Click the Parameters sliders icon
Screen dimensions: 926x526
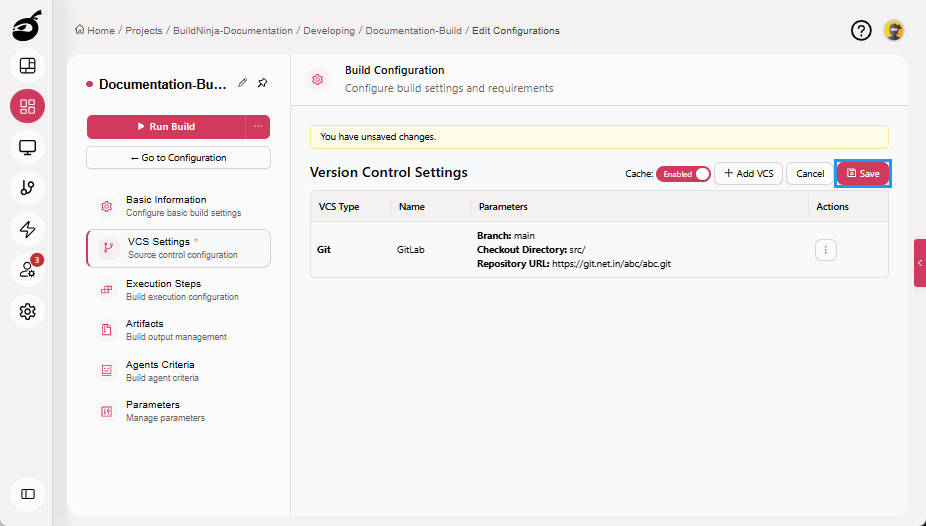click(106, 411)
